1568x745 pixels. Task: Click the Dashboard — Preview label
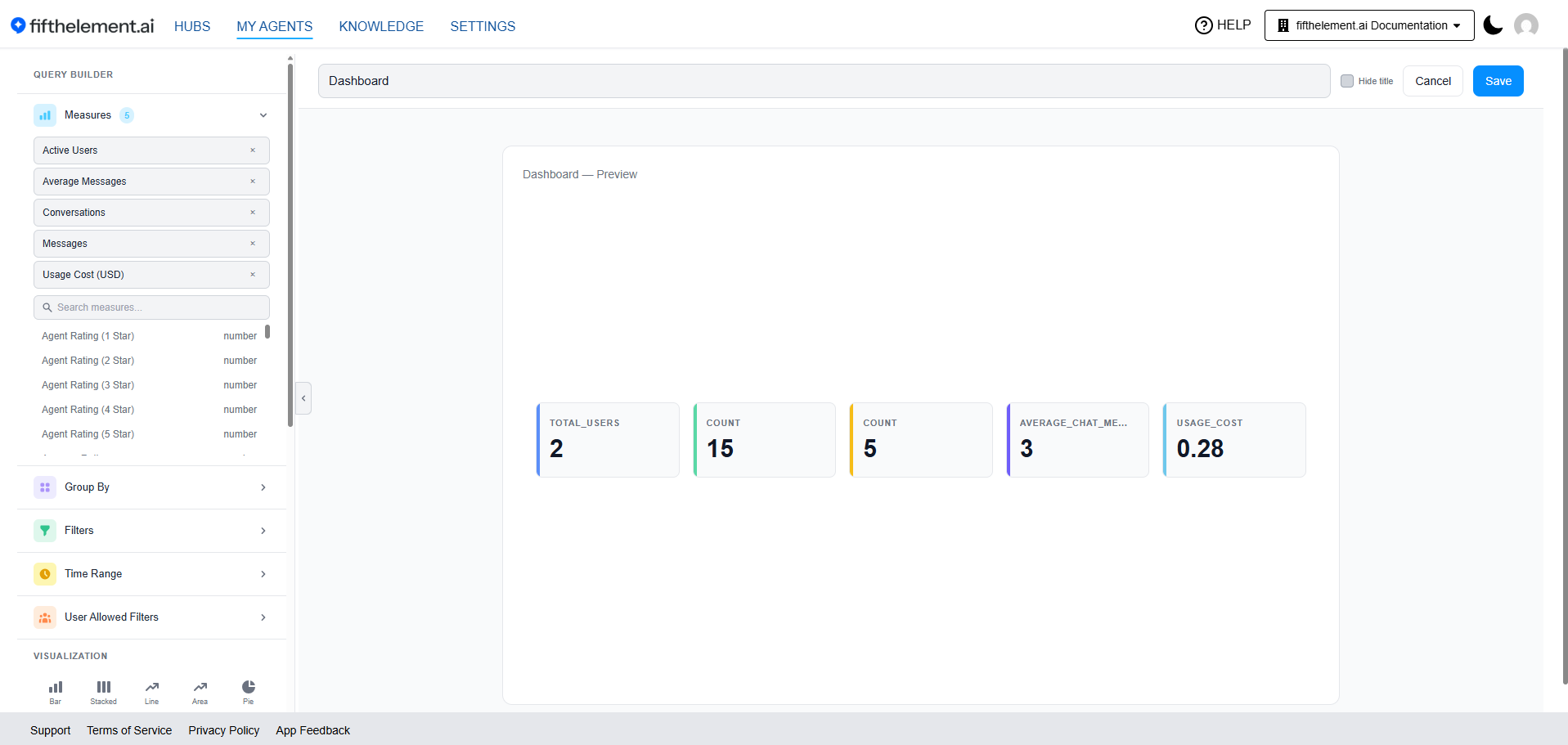click(580, 174)
